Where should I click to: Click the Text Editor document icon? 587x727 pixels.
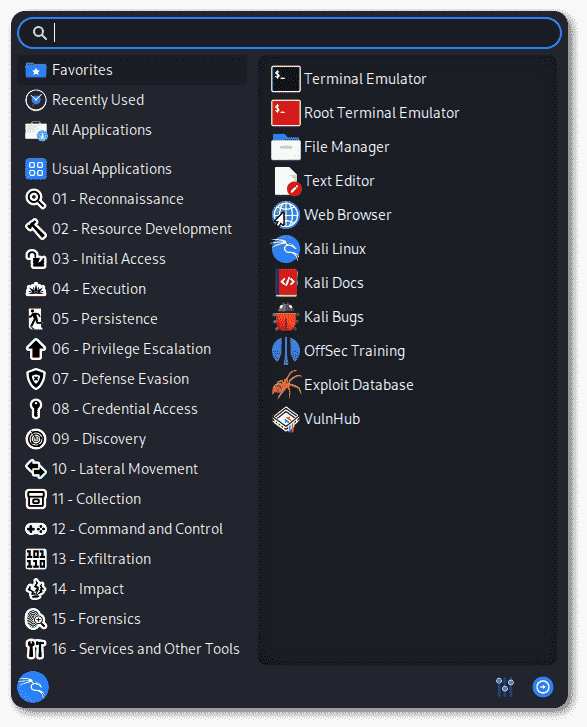pos(286,181)
